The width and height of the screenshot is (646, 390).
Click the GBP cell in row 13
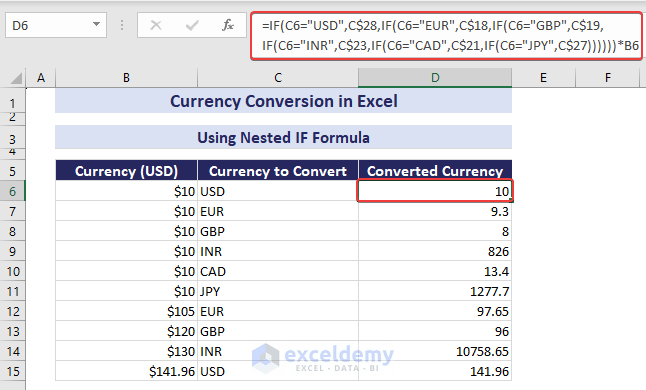278,331
